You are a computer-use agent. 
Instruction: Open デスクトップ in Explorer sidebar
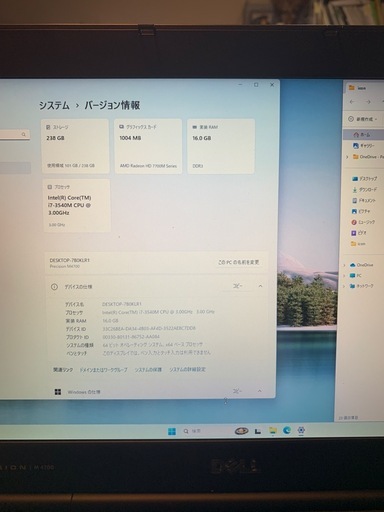point(365,179)
